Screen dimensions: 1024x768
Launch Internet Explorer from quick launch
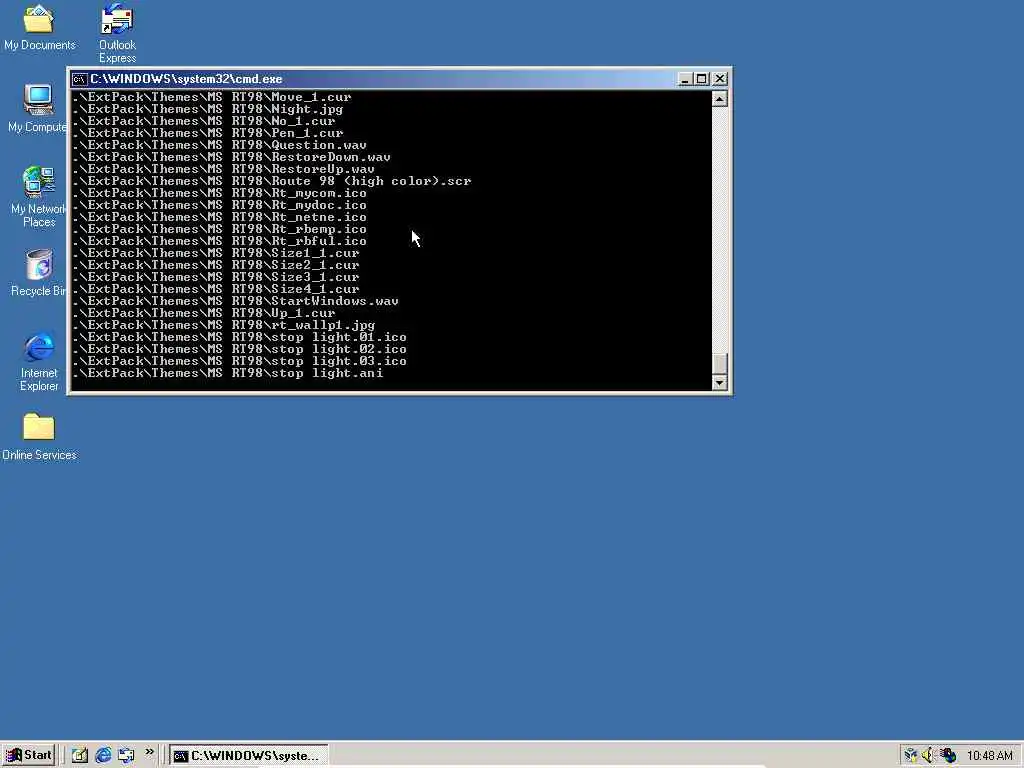(x=103, y=755)
